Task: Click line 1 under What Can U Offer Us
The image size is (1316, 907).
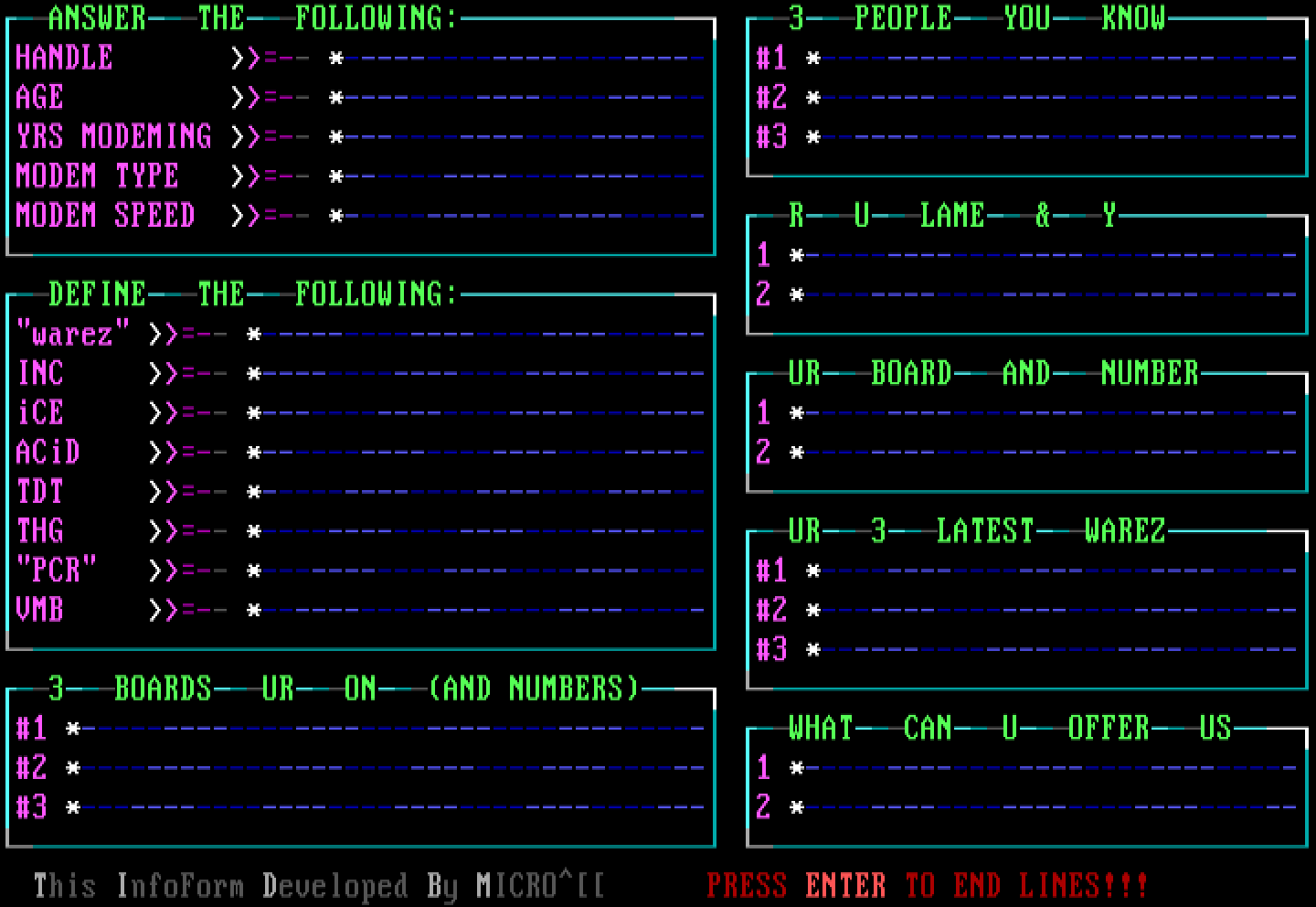Action: click(1051, 768)
